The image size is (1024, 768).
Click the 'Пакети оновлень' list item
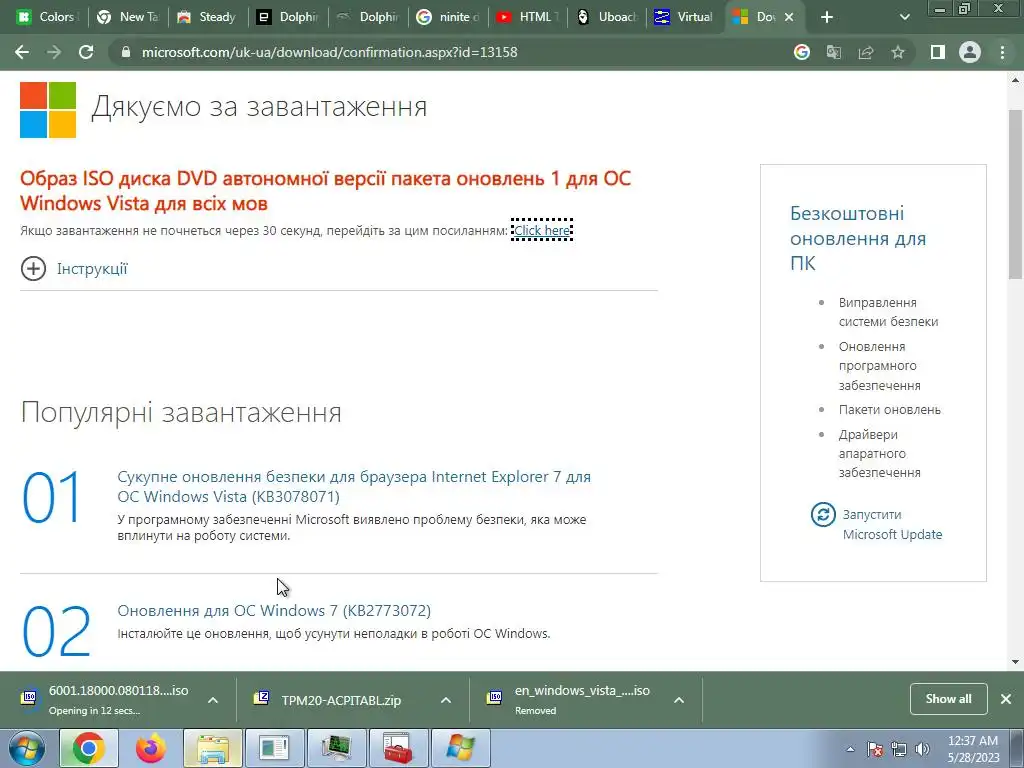(x=889, y=409)
